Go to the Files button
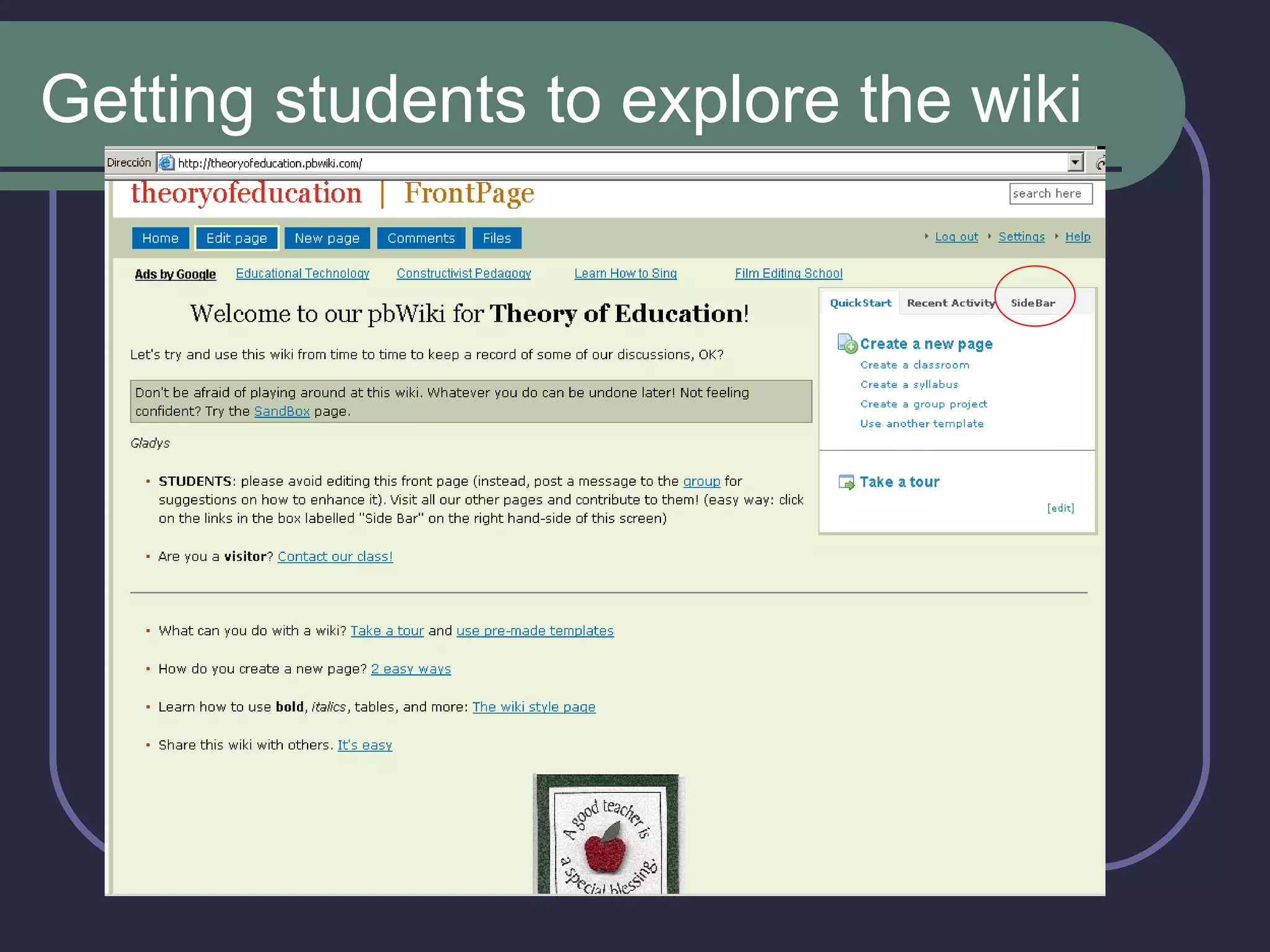1270x952 pixels. [x=497, y=239]
